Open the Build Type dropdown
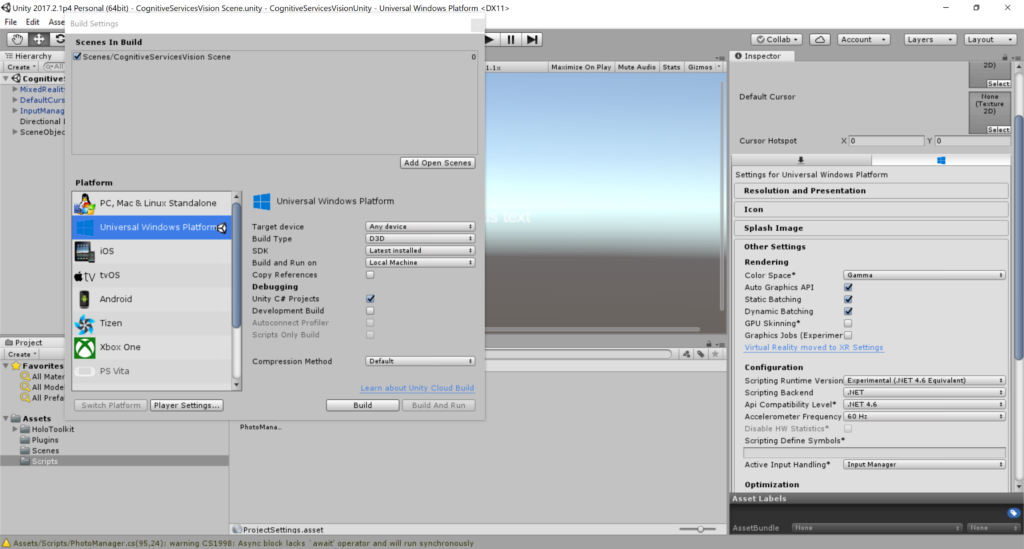 point(420,238)
